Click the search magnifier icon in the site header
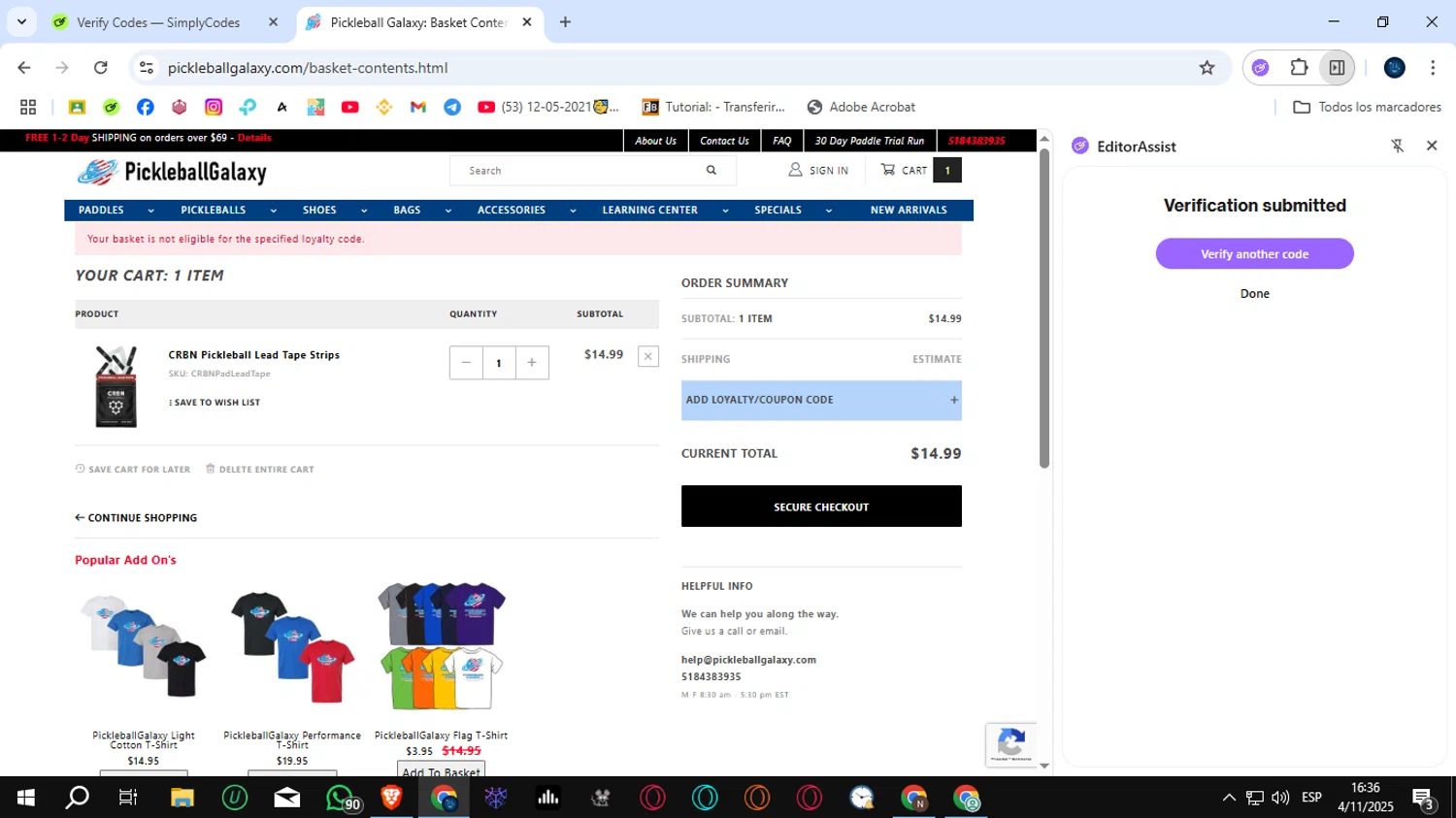 point(711,171)
